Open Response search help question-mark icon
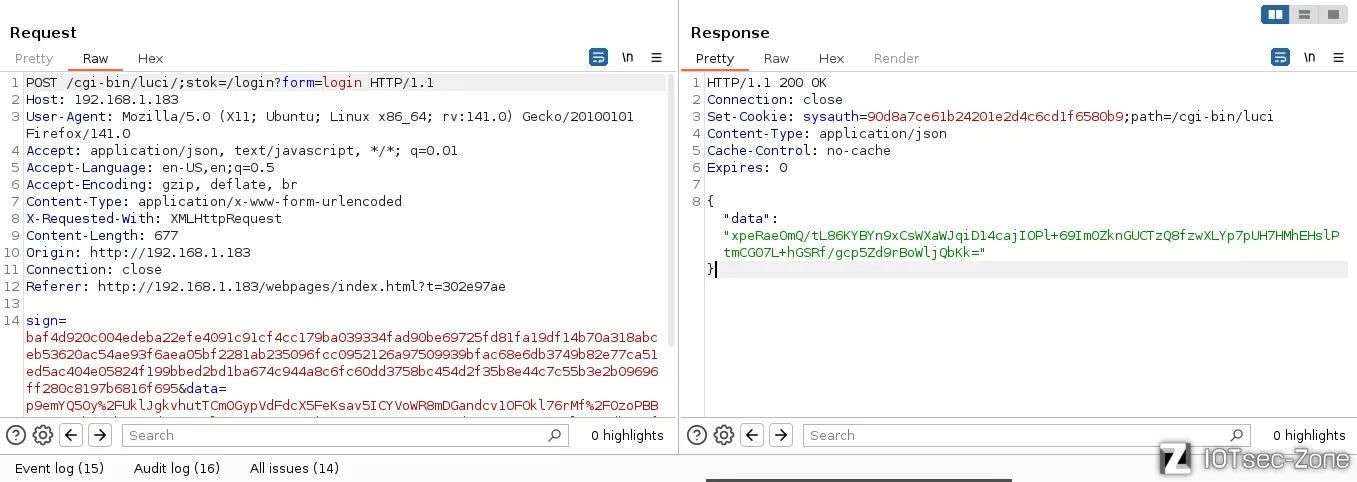This screenshot has height=482, width=1357. click(697, 435)
